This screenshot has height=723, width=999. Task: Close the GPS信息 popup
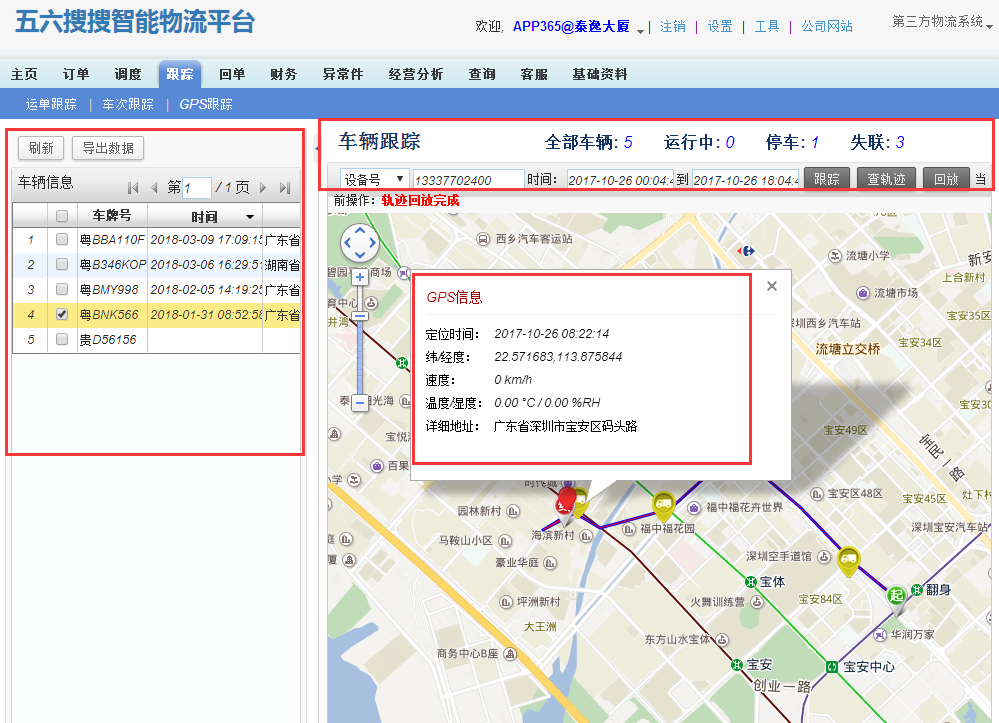coord(772,286)
